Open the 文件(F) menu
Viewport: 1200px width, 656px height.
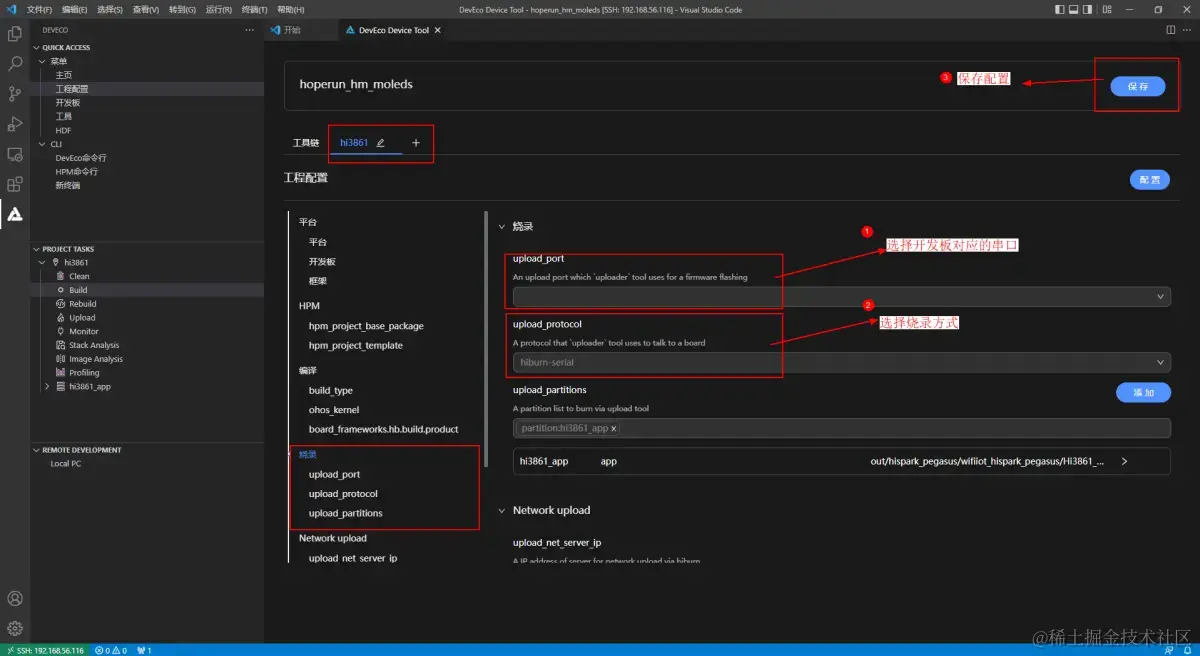[x=39, y=9]
